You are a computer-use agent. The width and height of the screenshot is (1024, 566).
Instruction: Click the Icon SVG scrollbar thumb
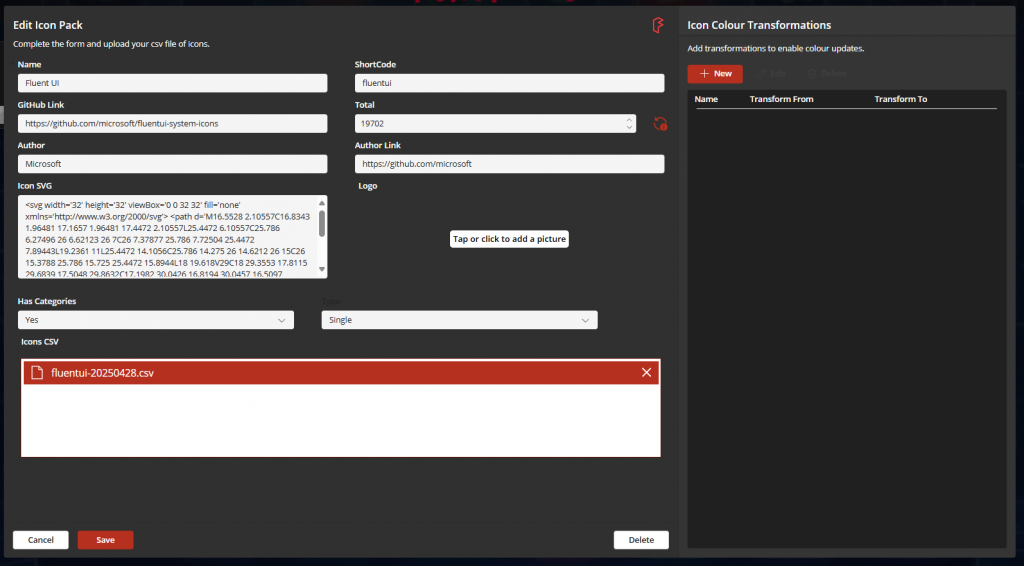(321, 223)
